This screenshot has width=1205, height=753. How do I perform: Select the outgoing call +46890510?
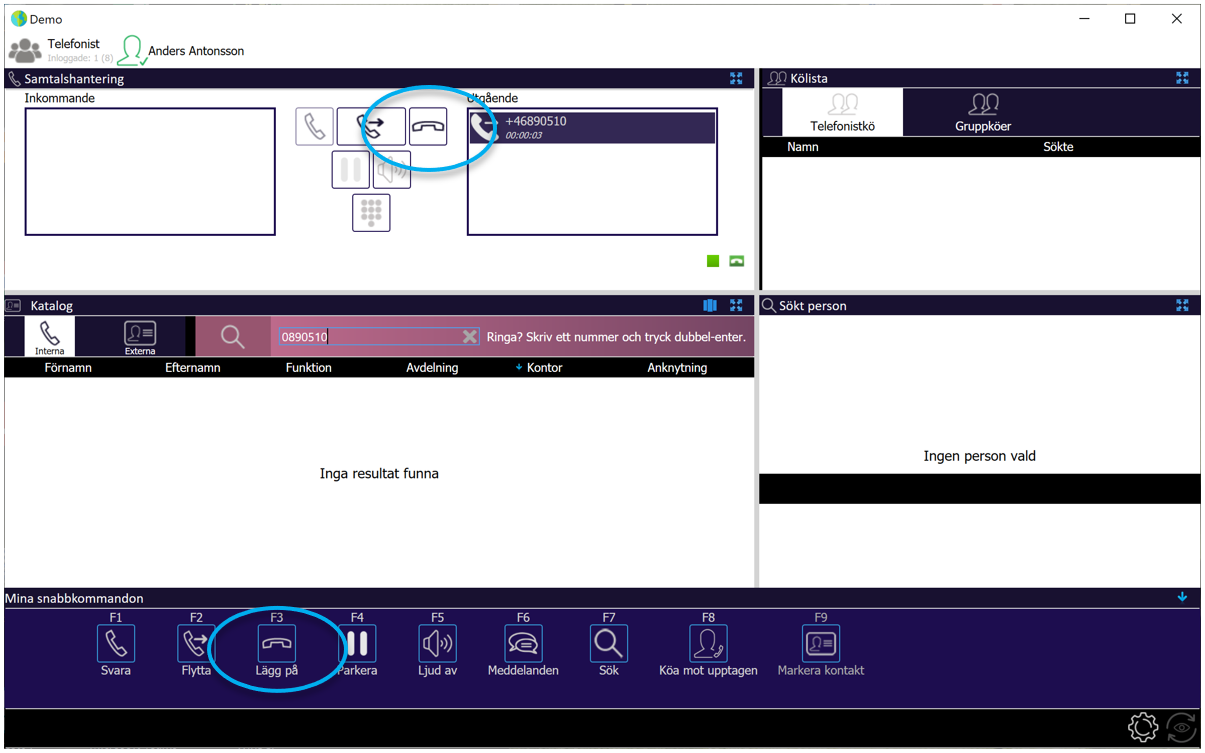coord(592,127)
